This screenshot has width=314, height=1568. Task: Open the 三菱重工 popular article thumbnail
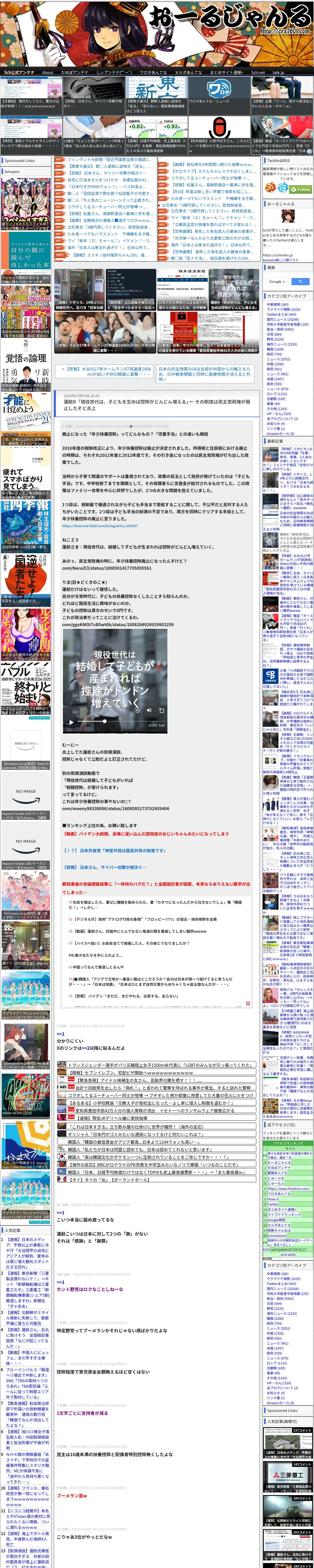288,1477
